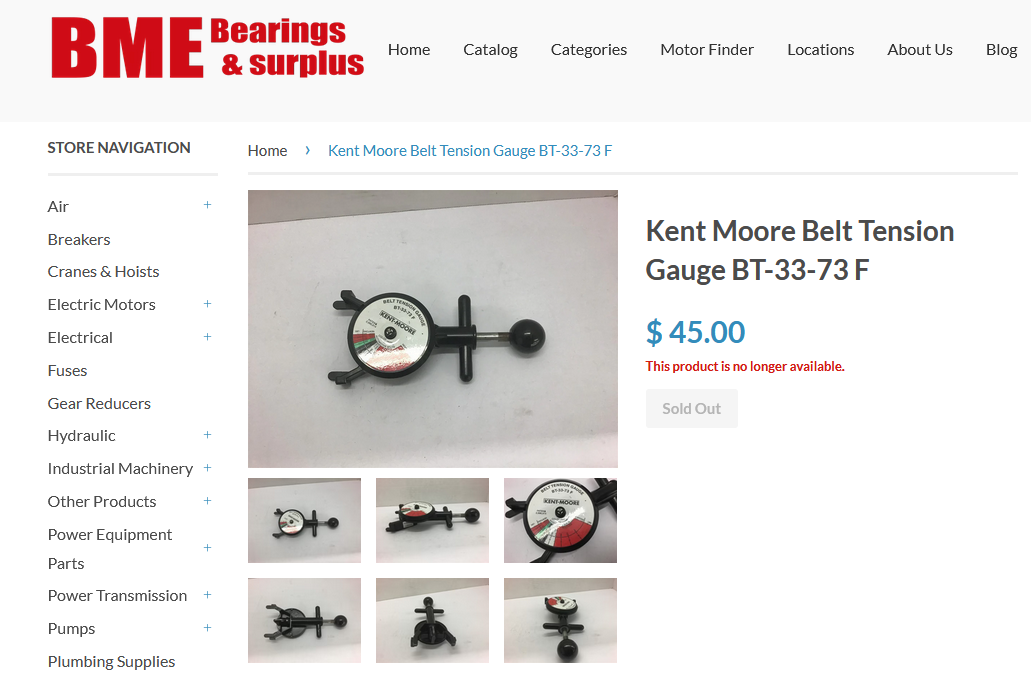
Task: Expand the Electric Motors subcategories
Action: coord(207,304)
